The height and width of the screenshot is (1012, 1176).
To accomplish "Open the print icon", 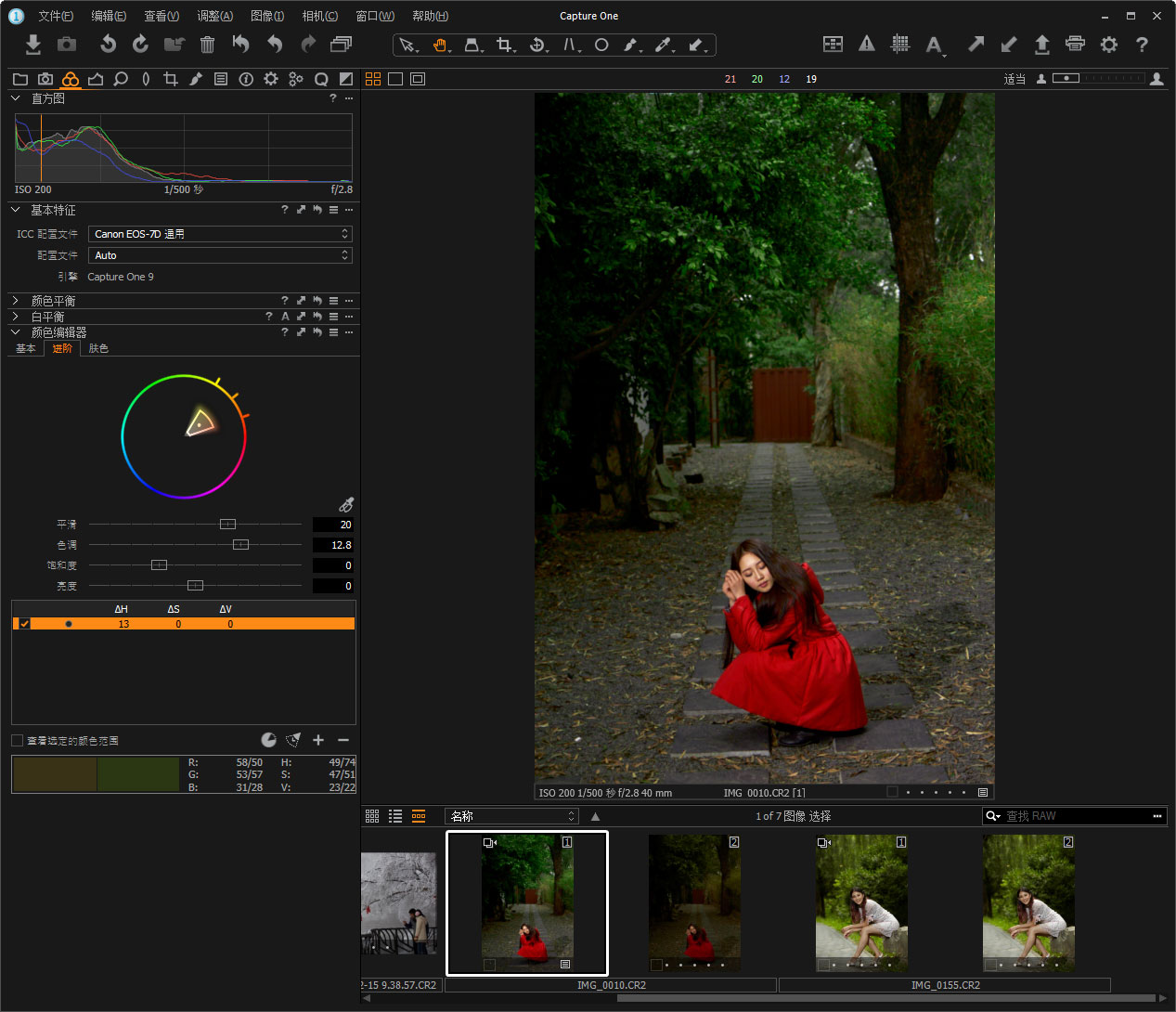I will pyautogui.click(x=1075, y=44).
